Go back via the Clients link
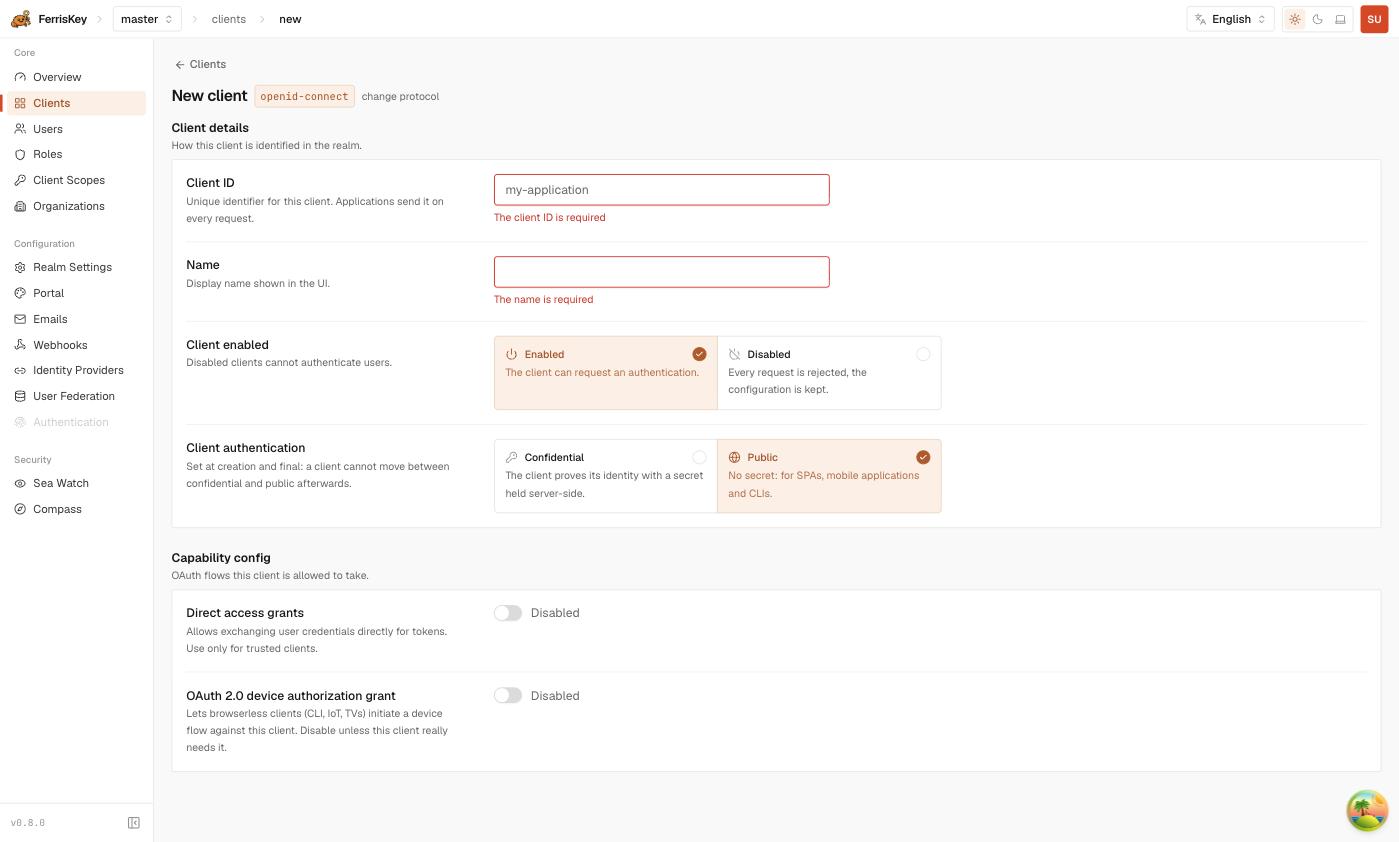Image resolution: width=1399 pixels, height=842 pixels. (200, 64)
